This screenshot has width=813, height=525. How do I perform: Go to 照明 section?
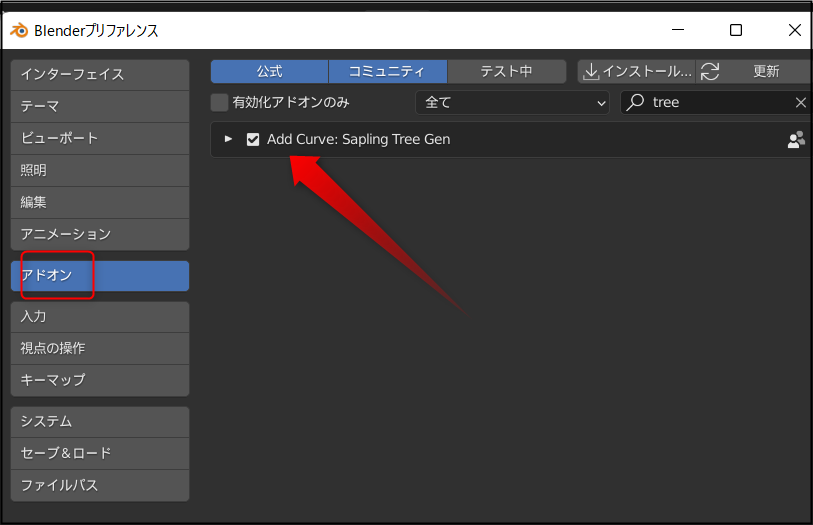(100, 171)
